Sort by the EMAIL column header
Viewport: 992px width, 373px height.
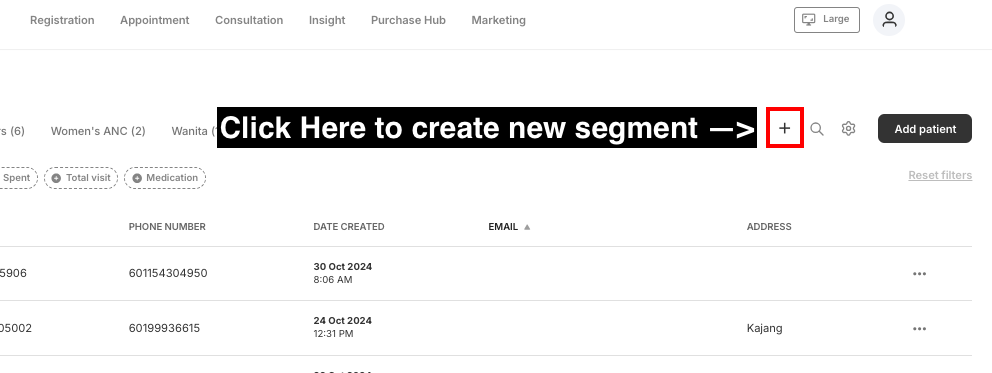(x=503, y=227)
